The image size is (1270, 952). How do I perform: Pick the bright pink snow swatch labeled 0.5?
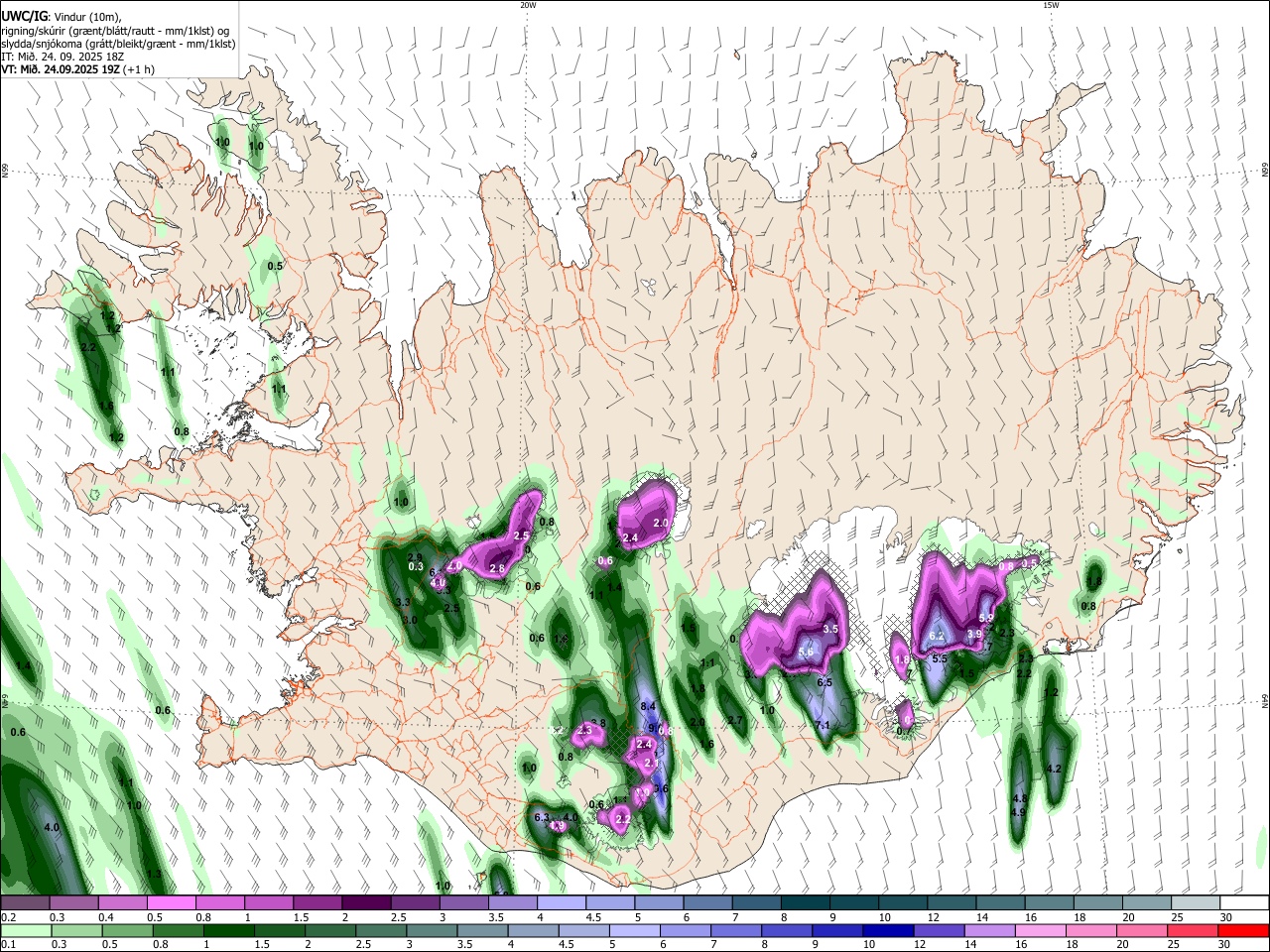click(171, 903)
